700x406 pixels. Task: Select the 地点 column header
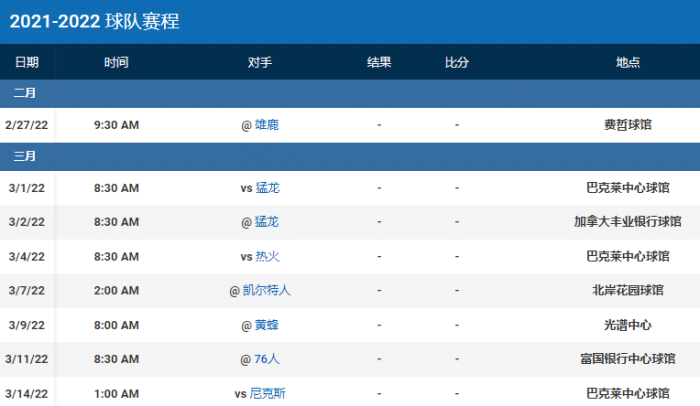point(628,62)
